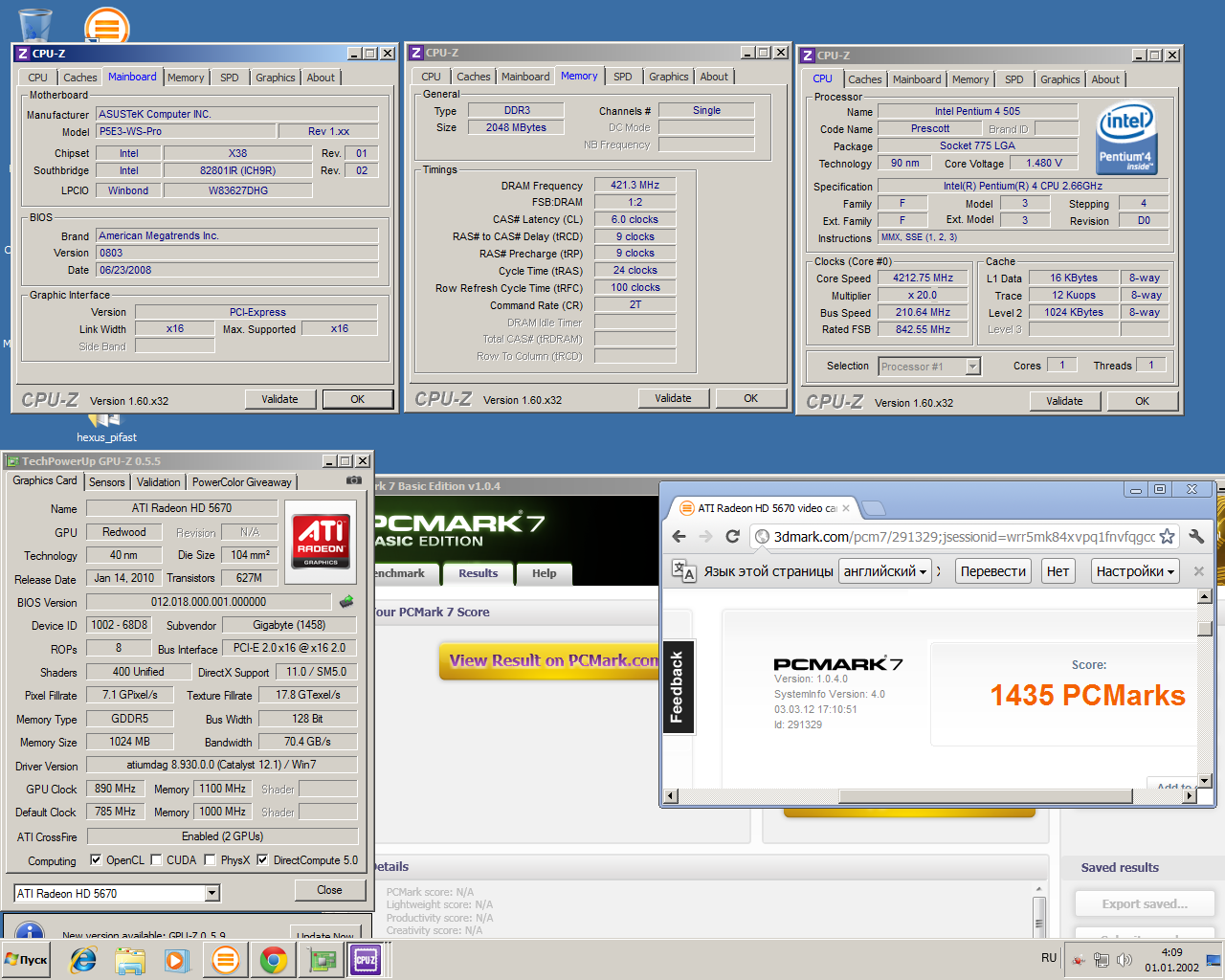Click Chrome back arrow

click(679, 537)
